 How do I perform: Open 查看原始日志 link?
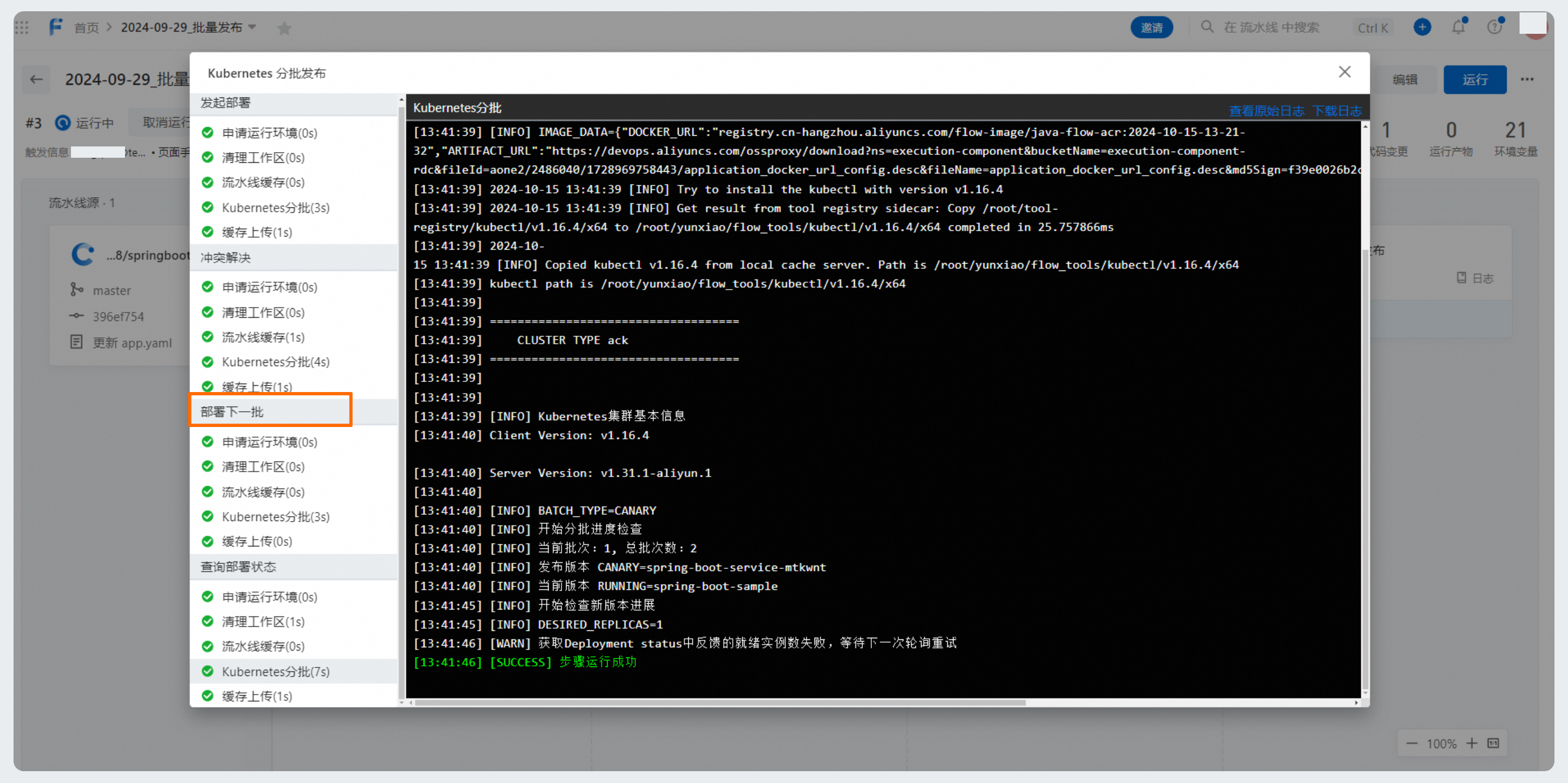(1266, 111)
